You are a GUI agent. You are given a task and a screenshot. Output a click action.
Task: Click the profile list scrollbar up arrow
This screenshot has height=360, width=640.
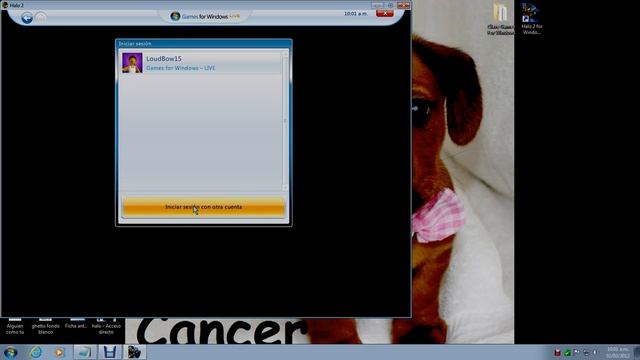point(285,54)
